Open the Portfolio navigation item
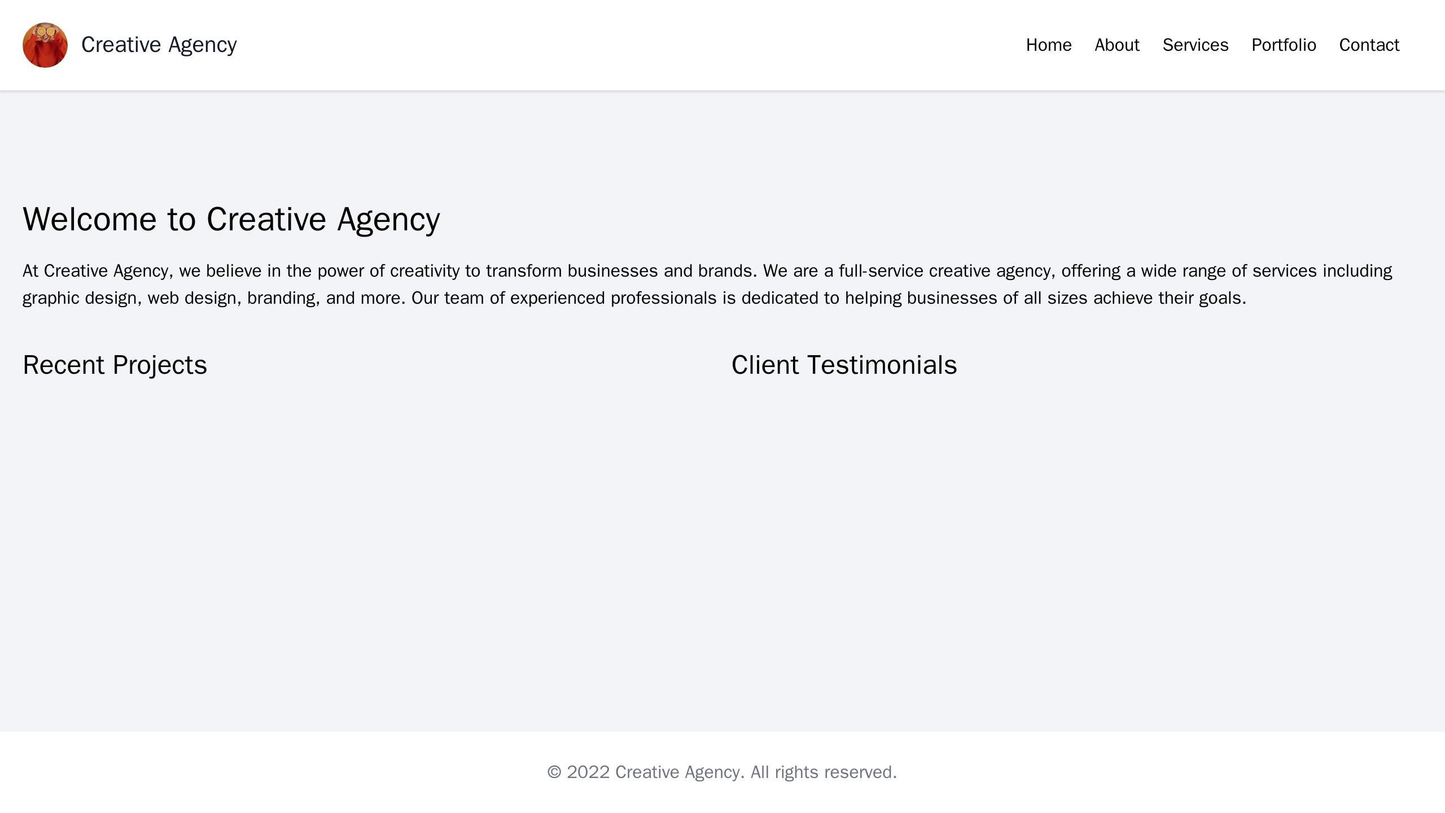 1282,44
